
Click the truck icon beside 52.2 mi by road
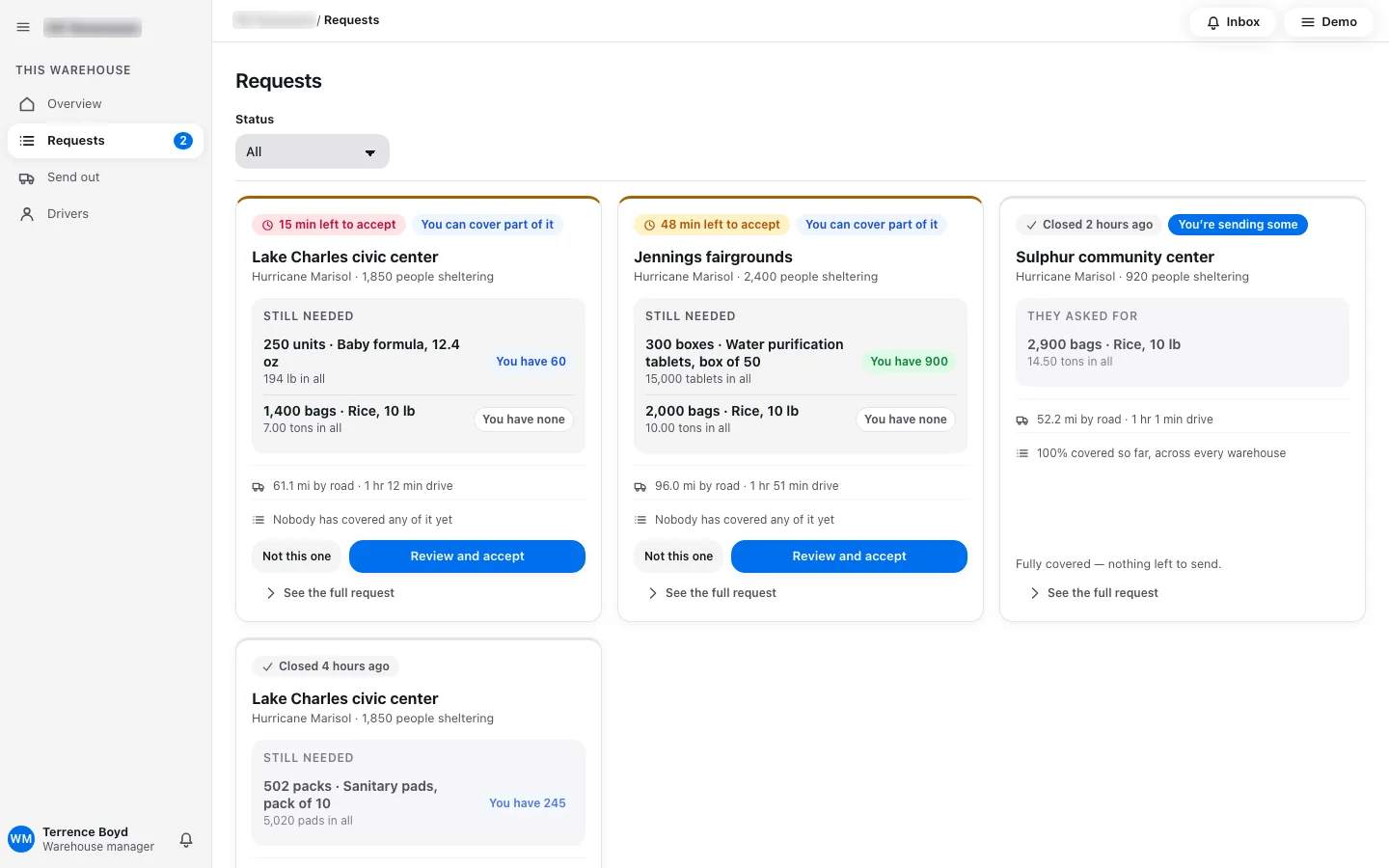pos(1022,420)
